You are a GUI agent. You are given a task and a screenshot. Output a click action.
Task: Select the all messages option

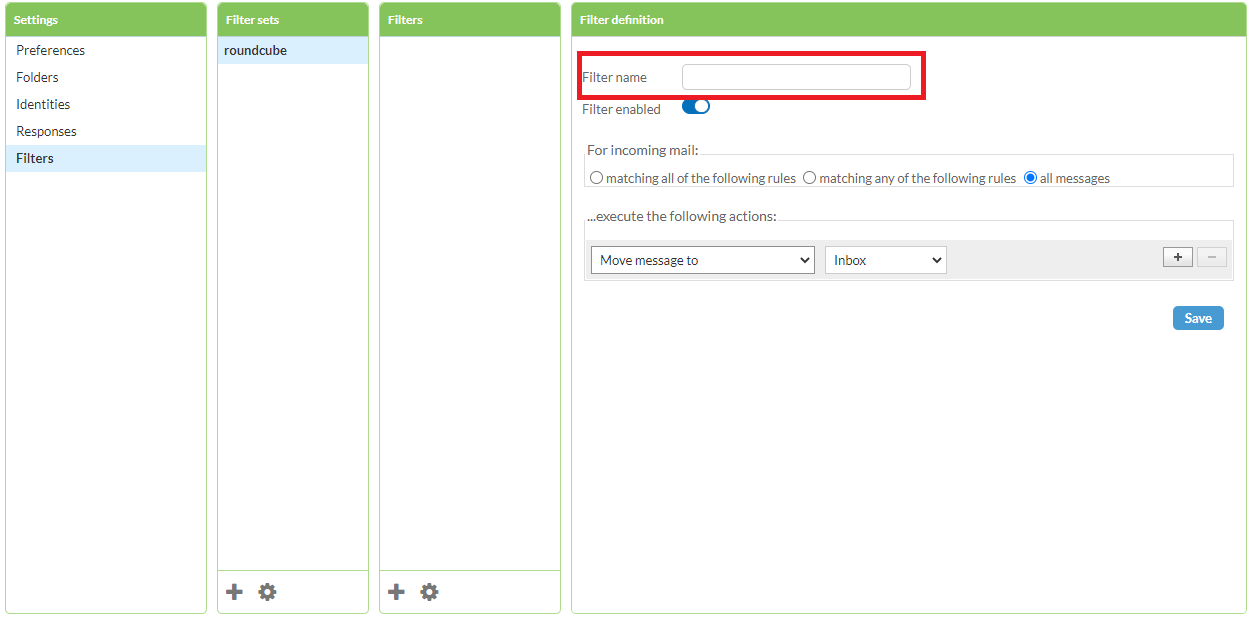1030,178
